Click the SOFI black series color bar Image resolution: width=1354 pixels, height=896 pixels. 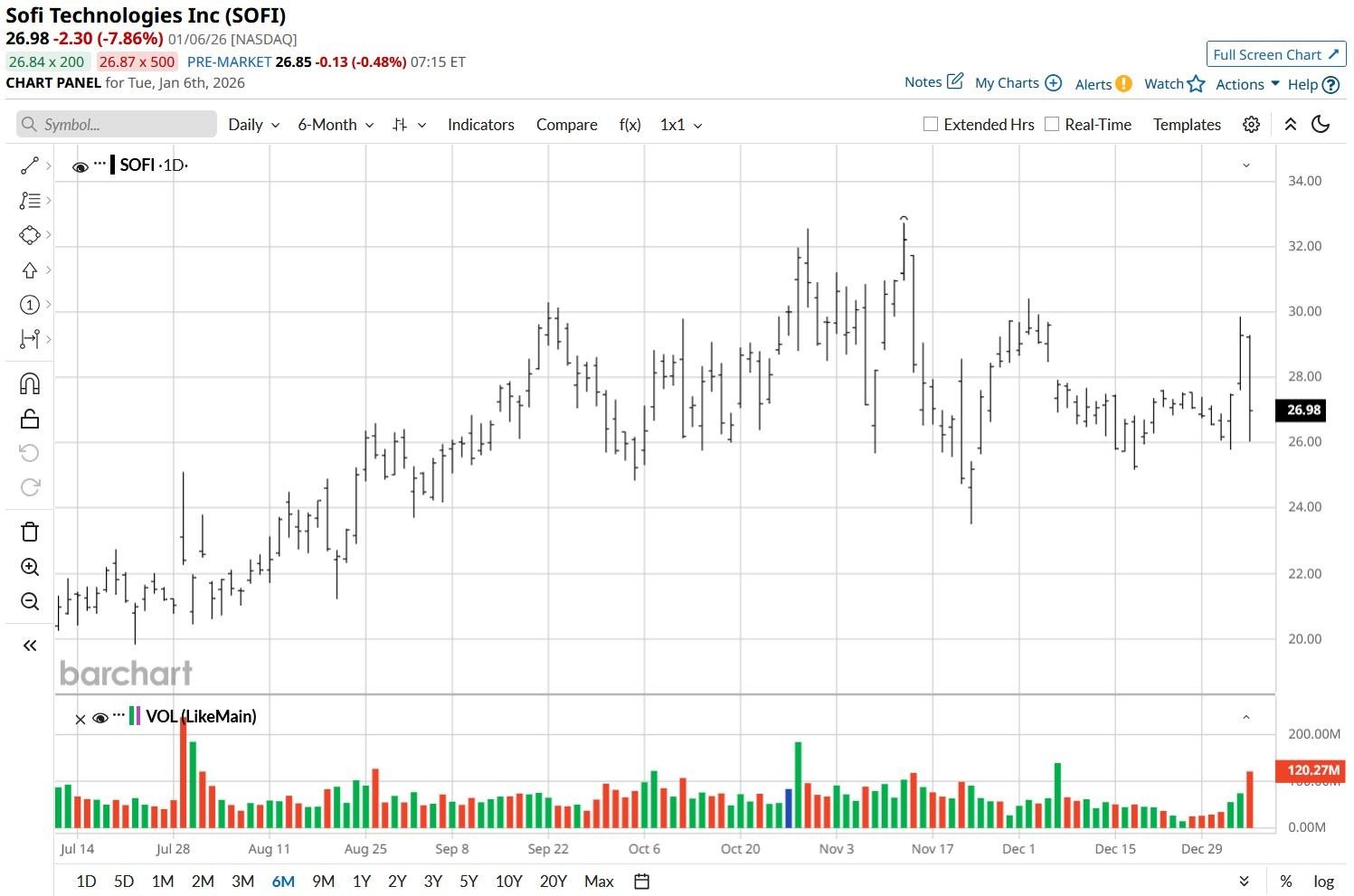[112, 165]
